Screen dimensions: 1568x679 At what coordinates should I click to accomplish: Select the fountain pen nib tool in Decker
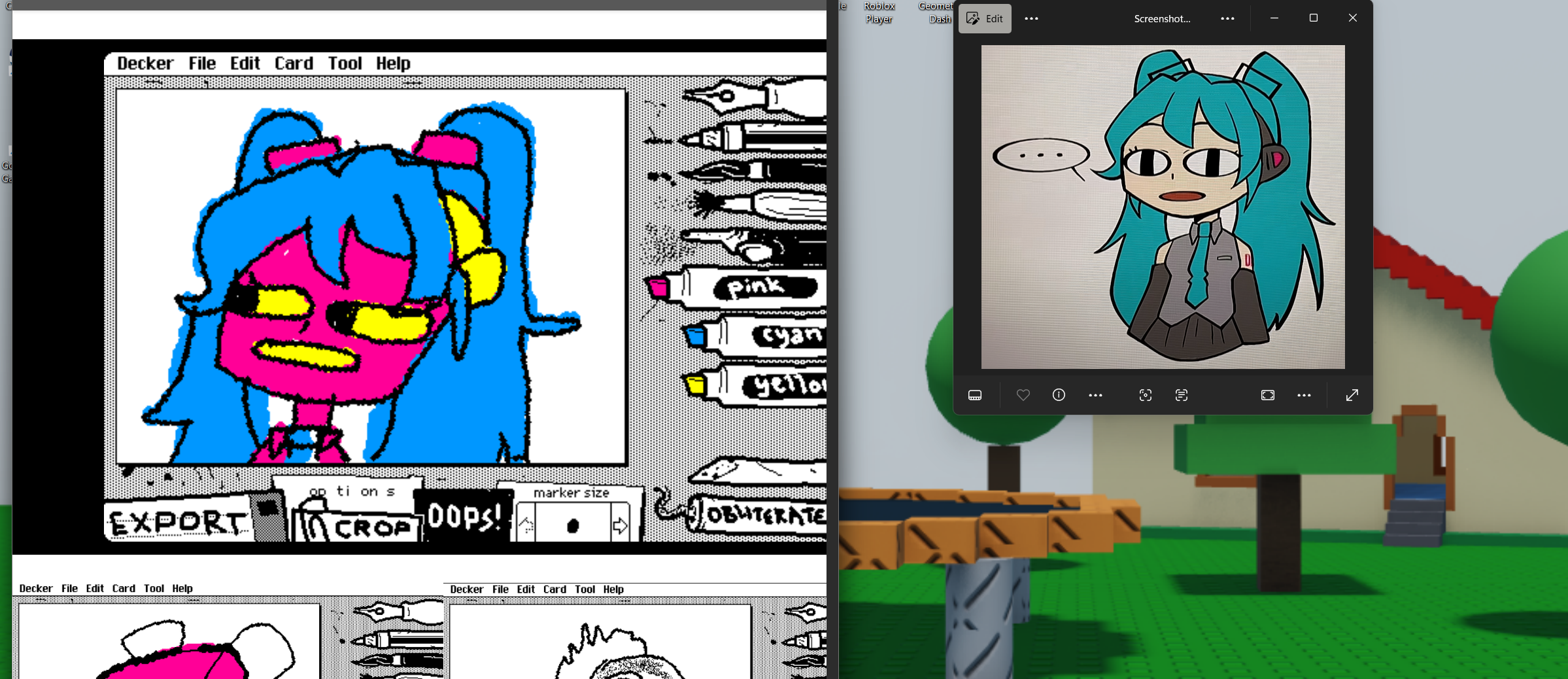pyautogui.click(x=753, y=97)
